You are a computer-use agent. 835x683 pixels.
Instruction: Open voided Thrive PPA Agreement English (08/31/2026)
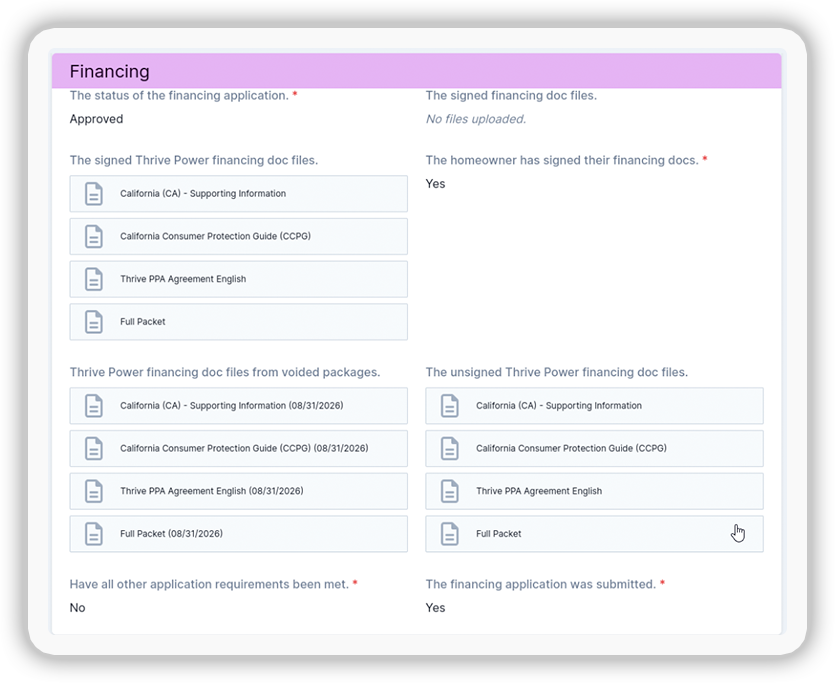click(x=239, y=491)
